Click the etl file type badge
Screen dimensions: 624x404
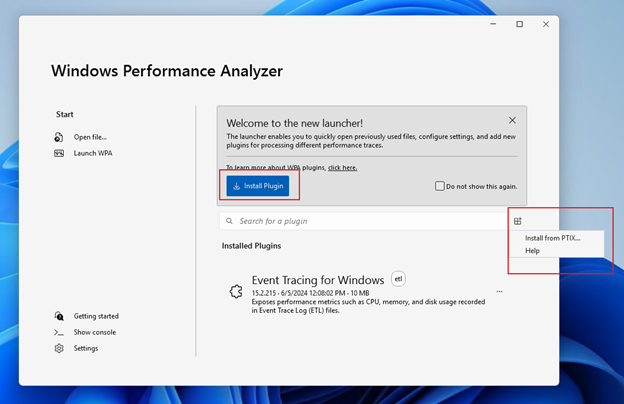tap(398, 279)
